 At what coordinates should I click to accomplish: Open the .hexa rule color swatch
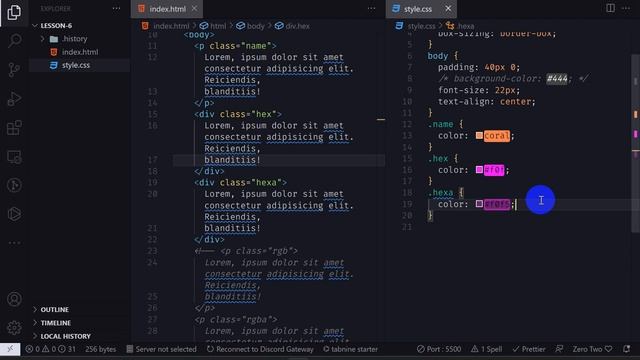pos(479,204)
